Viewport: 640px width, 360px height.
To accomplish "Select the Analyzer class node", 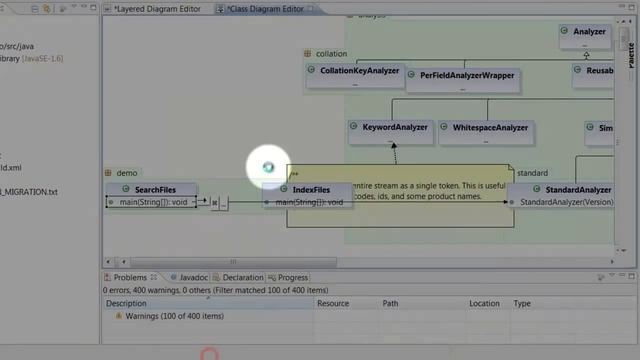I will tap(585, 36).
